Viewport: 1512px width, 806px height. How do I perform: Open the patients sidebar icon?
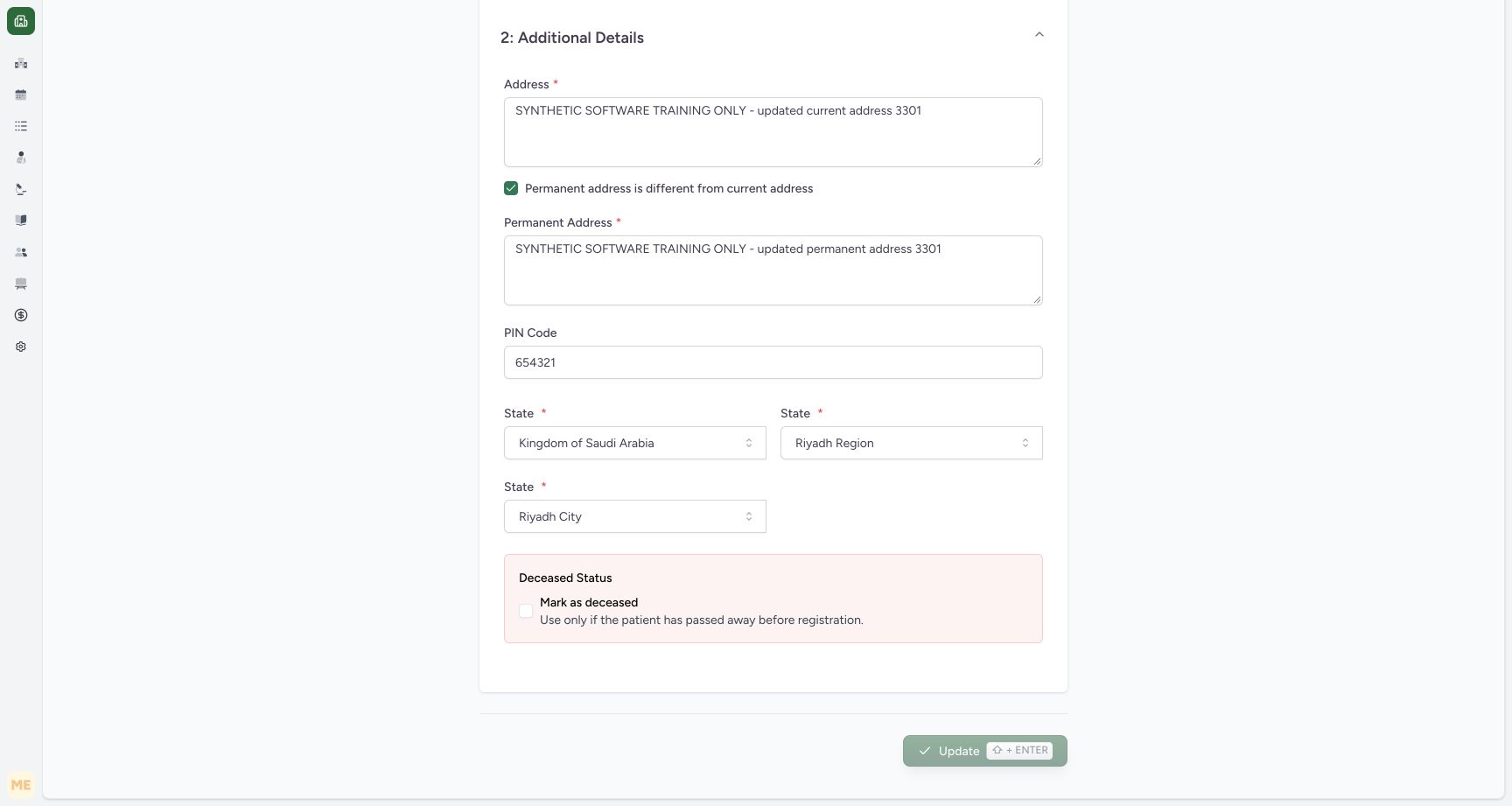point(21,158)
